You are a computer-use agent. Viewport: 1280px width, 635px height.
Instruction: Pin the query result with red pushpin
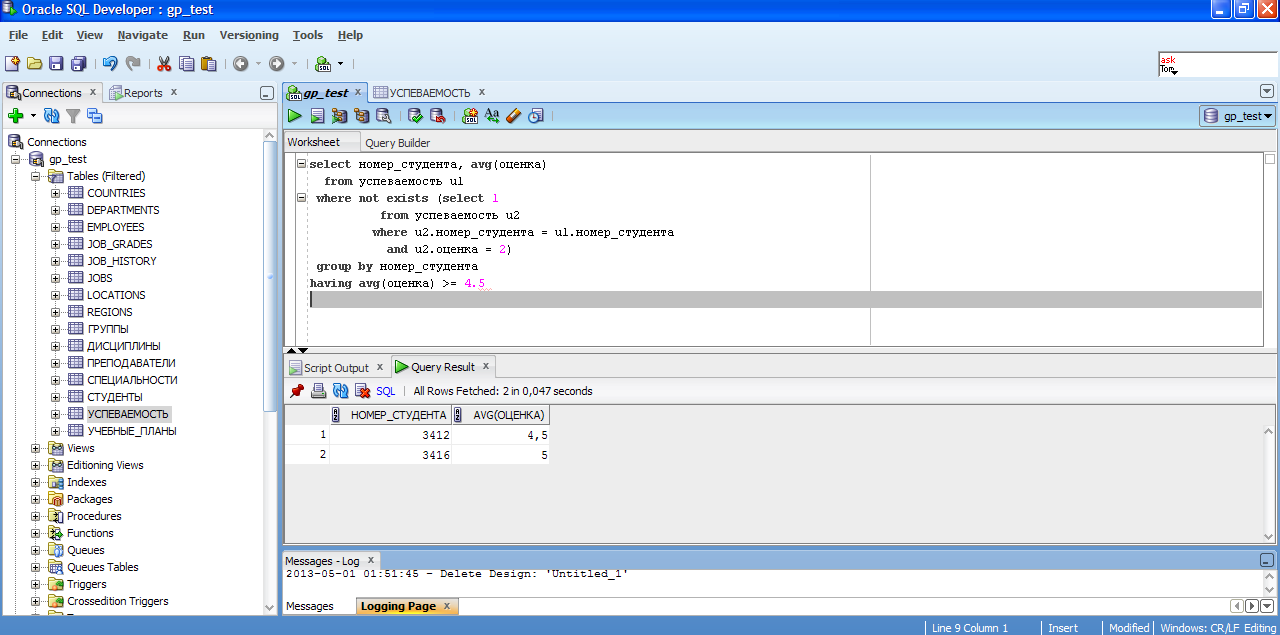pyautogui.click(x=297, y=391)
